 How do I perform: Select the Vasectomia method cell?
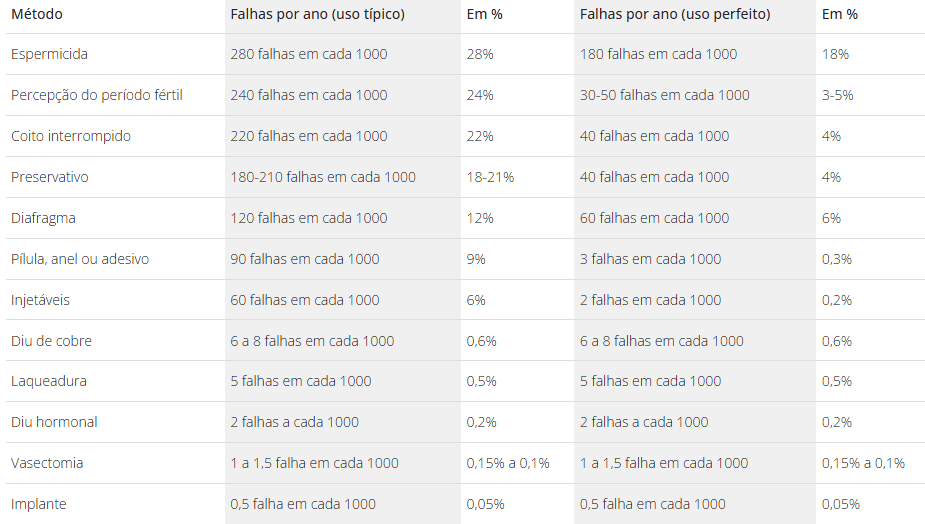click(47, 463)
